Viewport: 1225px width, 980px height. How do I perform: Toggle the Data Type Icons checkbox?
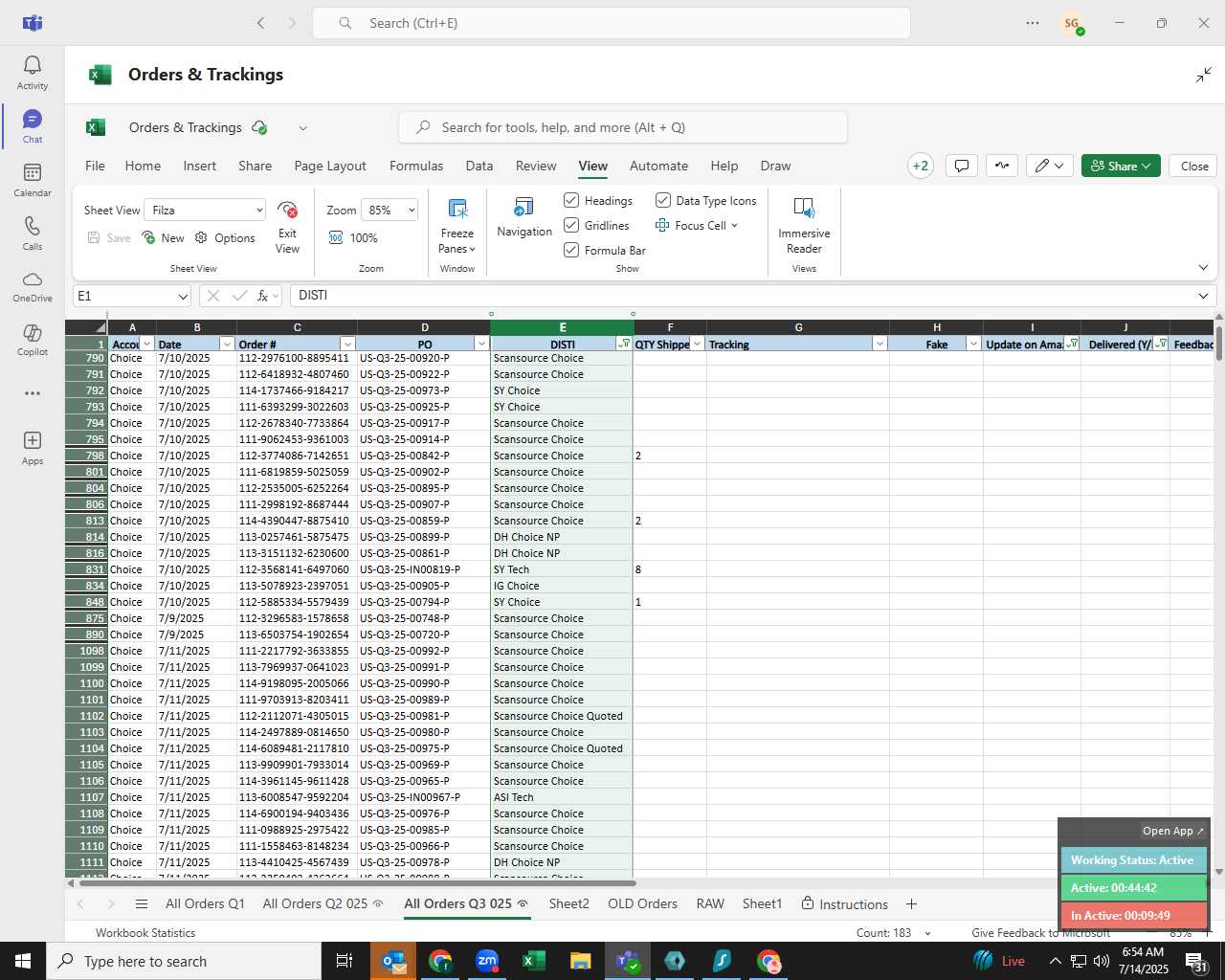pos(662,200)
